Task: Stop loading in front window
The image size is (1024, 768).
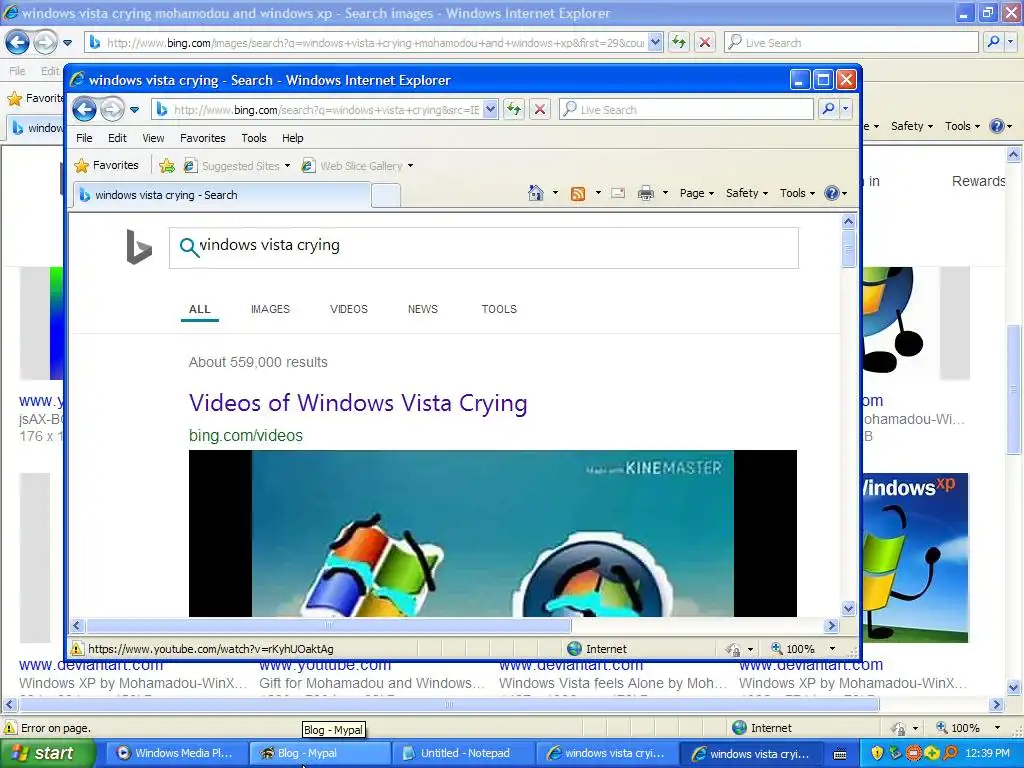Action: tap(540, 110)
